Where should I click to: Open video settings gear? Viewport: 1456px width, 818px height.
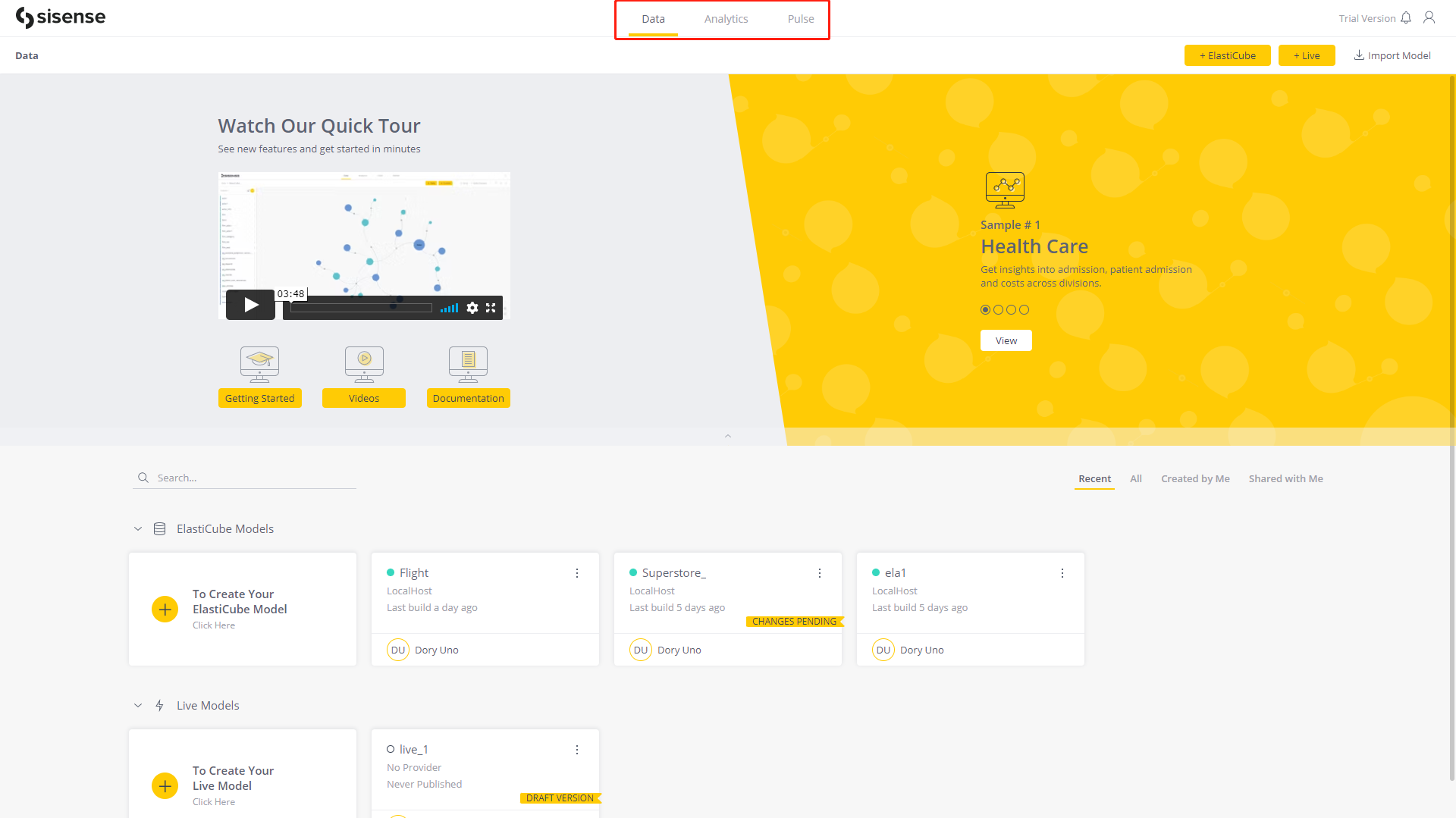tap(472, 308)
